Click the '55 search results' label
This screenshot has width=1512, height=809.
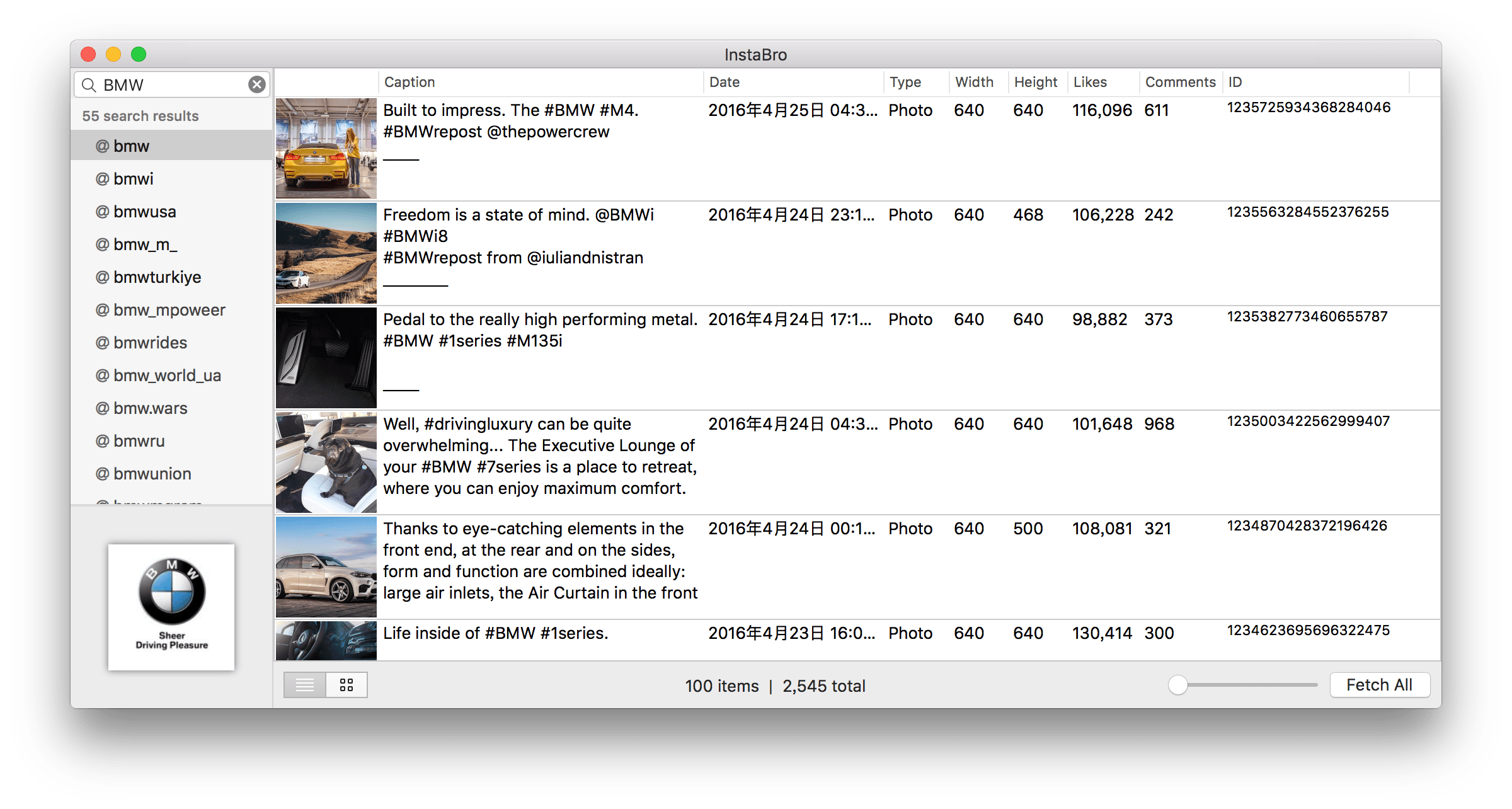(x=140, y=116)
